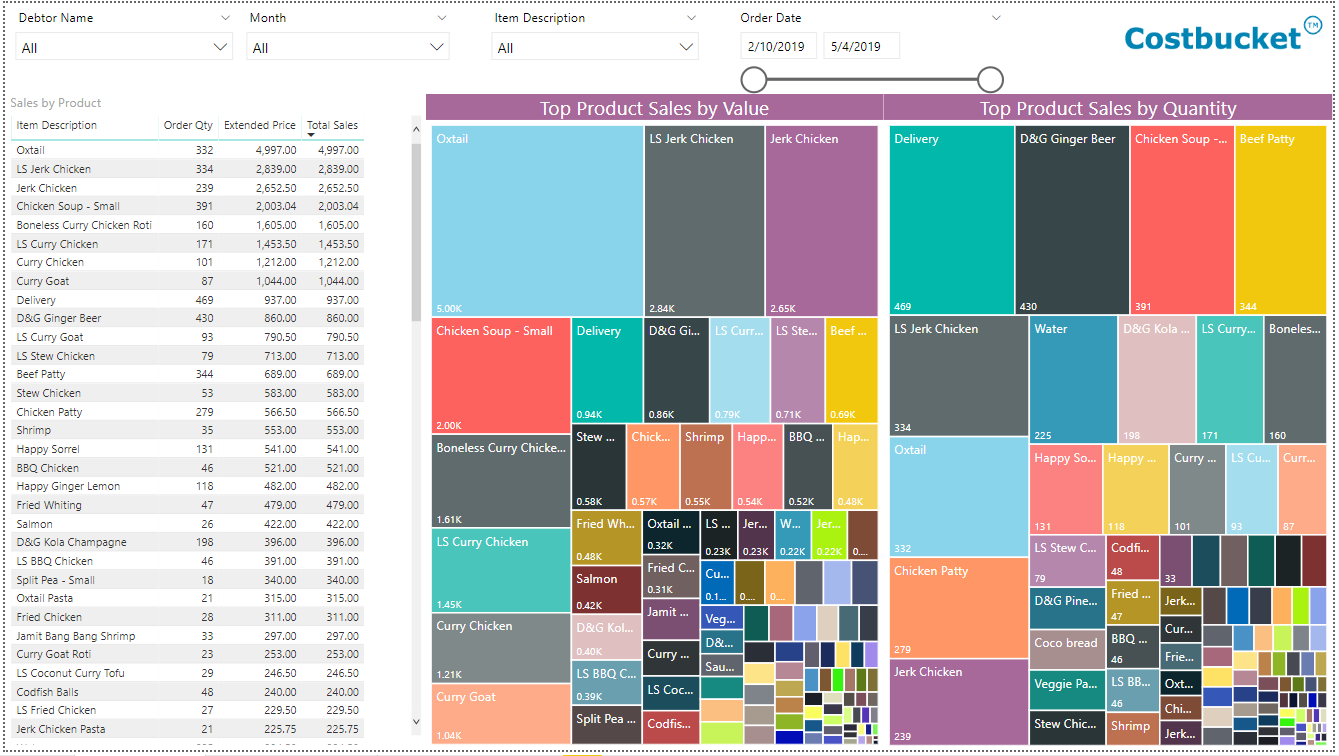Expand the Month slicer header chevron

click(x=442, y=18)
